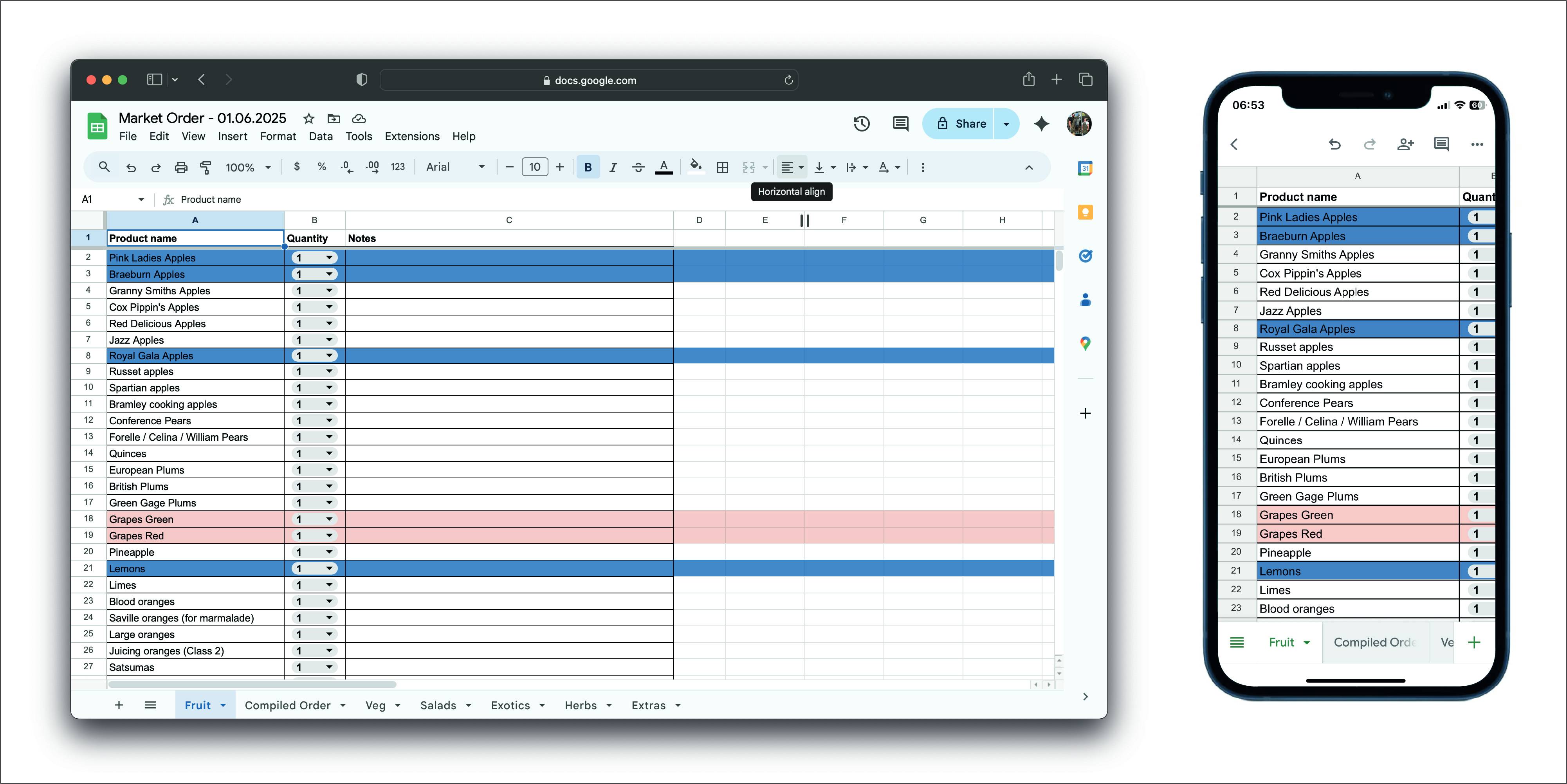Click the version history clock icon

pyautogui.click(x=861, y=124)
